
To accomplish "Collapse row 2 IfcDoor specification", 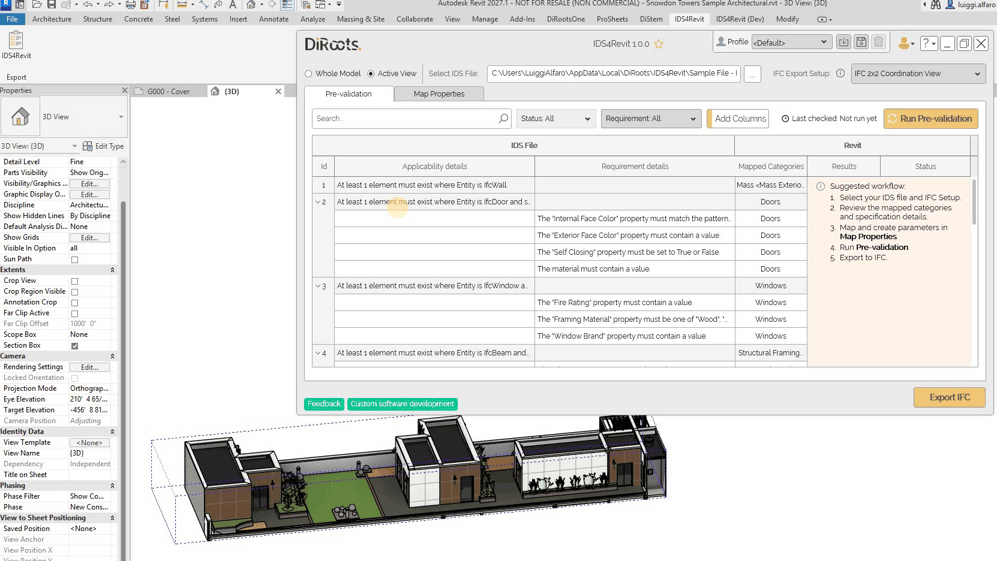I will tap(318, 202).
